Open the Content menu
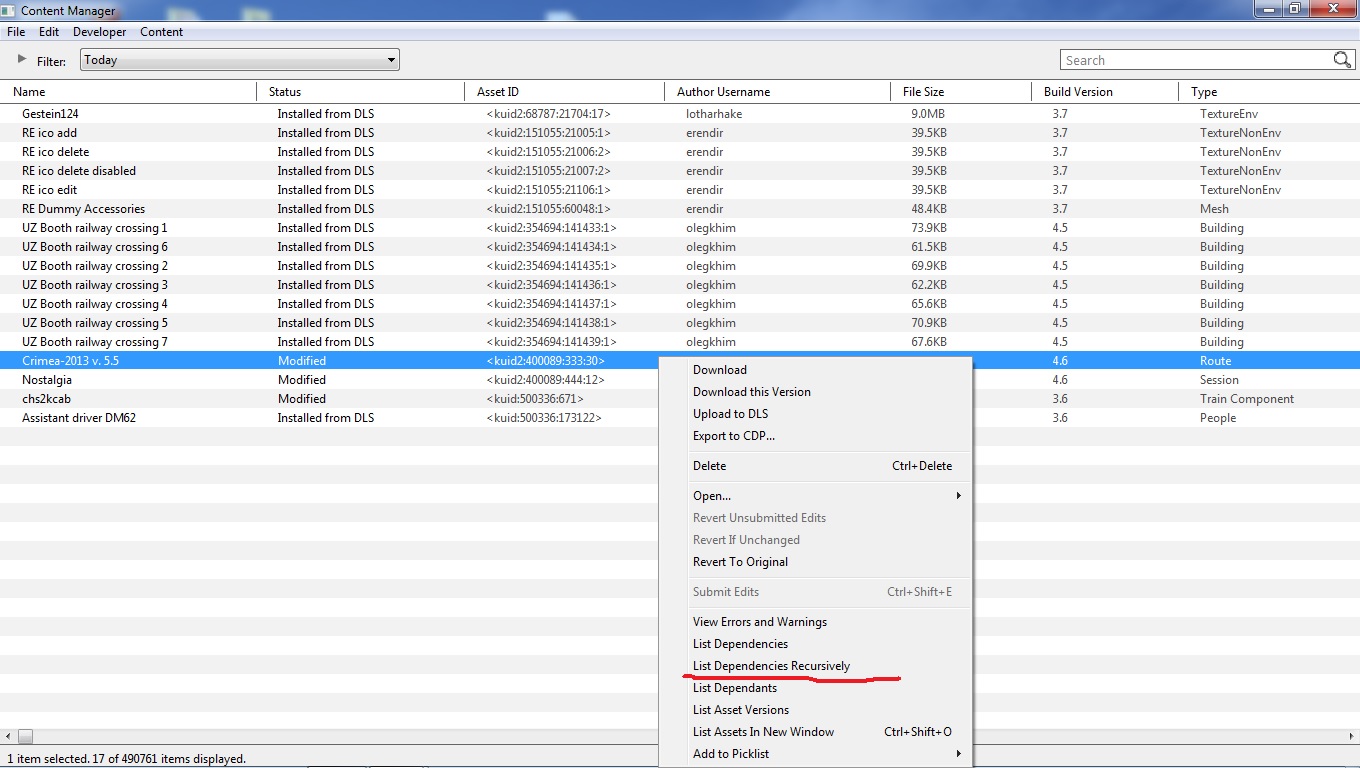1360x768 pixels. (161, 32)
